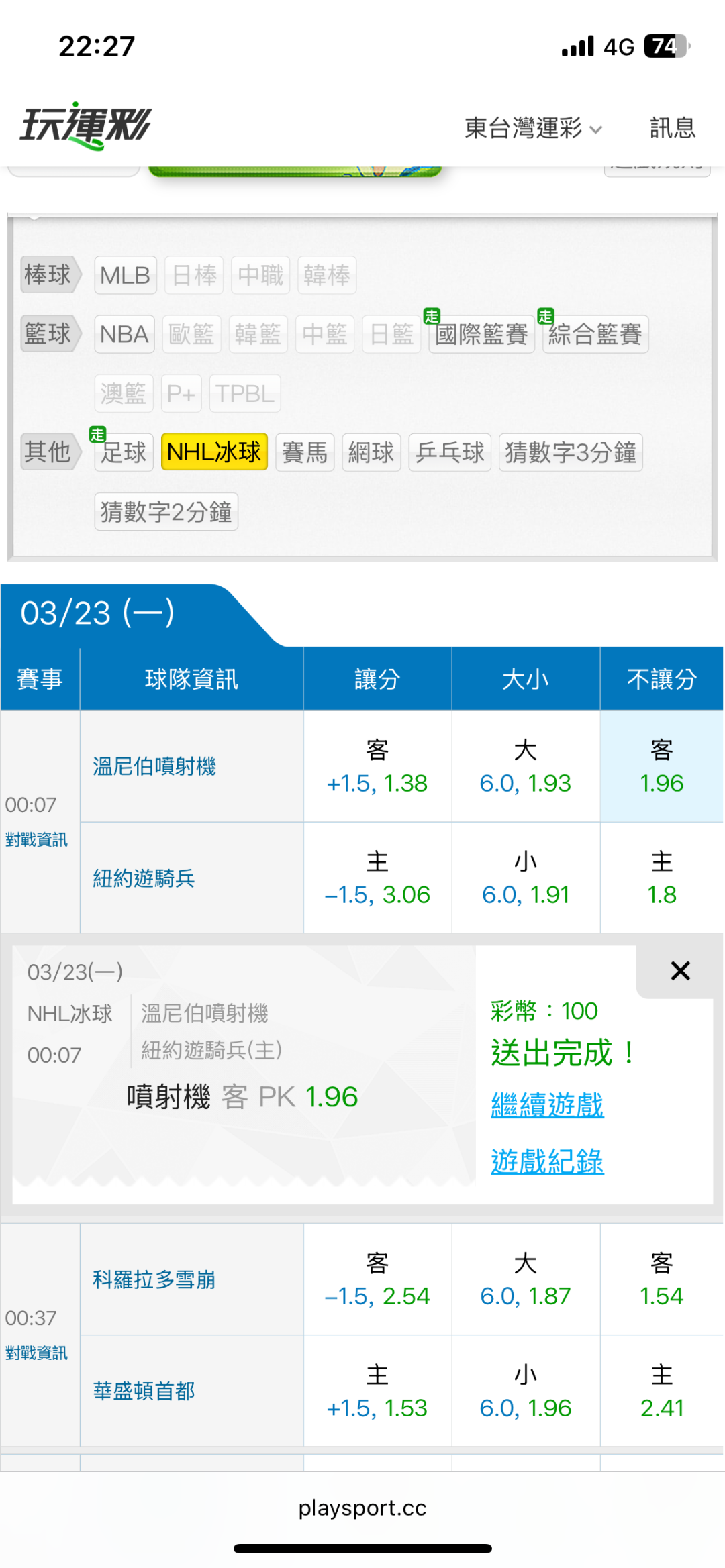Viewport: 725px width, 1568px height.
Task: Open the 足球 category
Action: point(124,452)
